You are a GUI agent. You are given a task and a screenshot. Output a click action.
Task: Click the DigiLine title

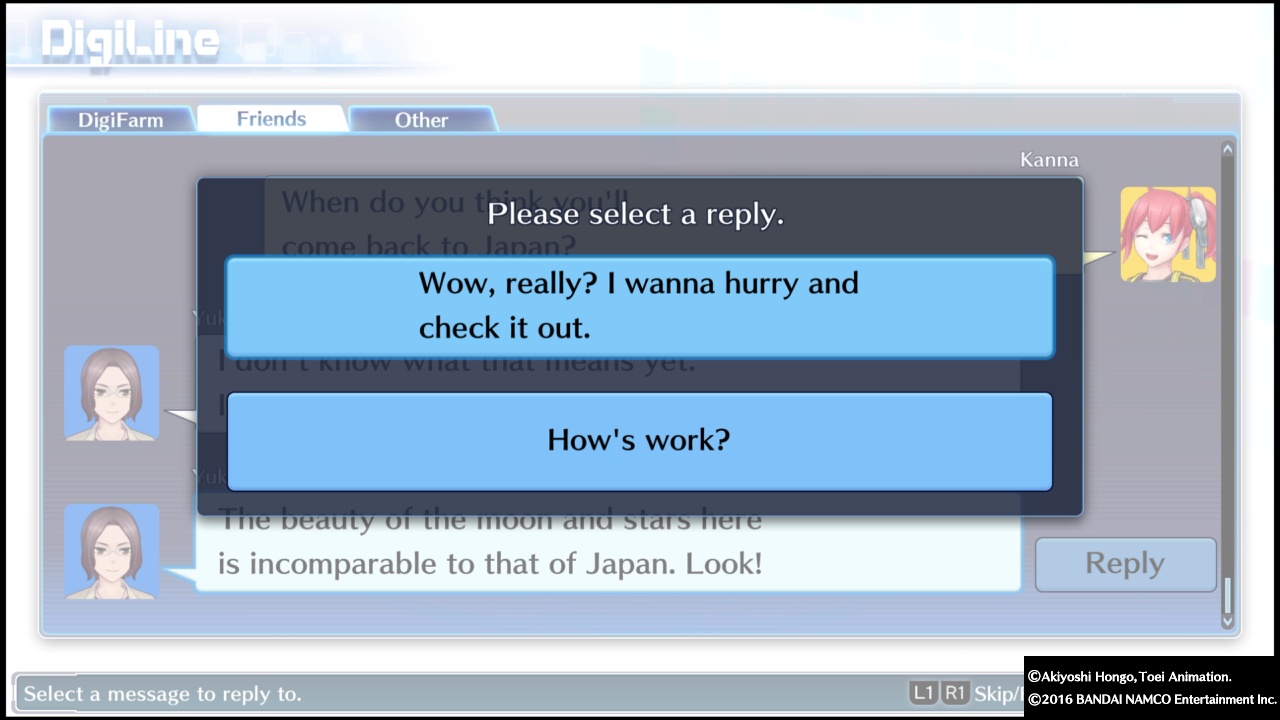click(130, 41)
